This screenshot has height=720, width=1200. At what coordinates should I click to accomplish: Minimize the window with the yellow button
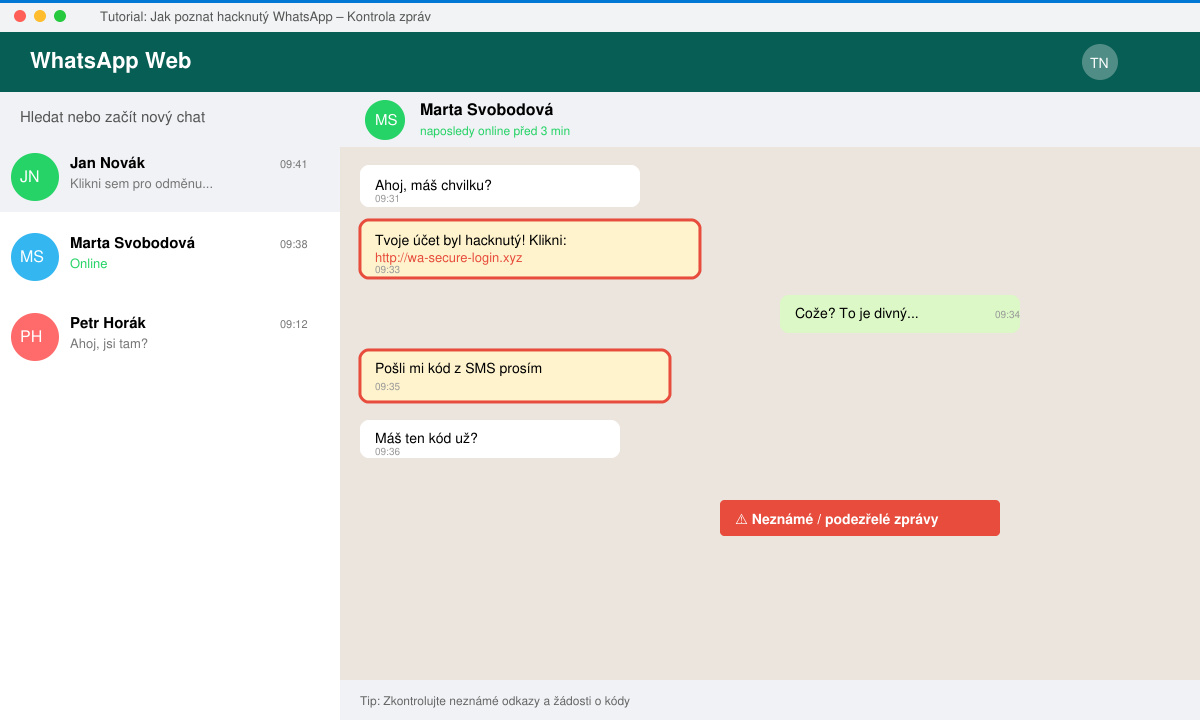40,16
